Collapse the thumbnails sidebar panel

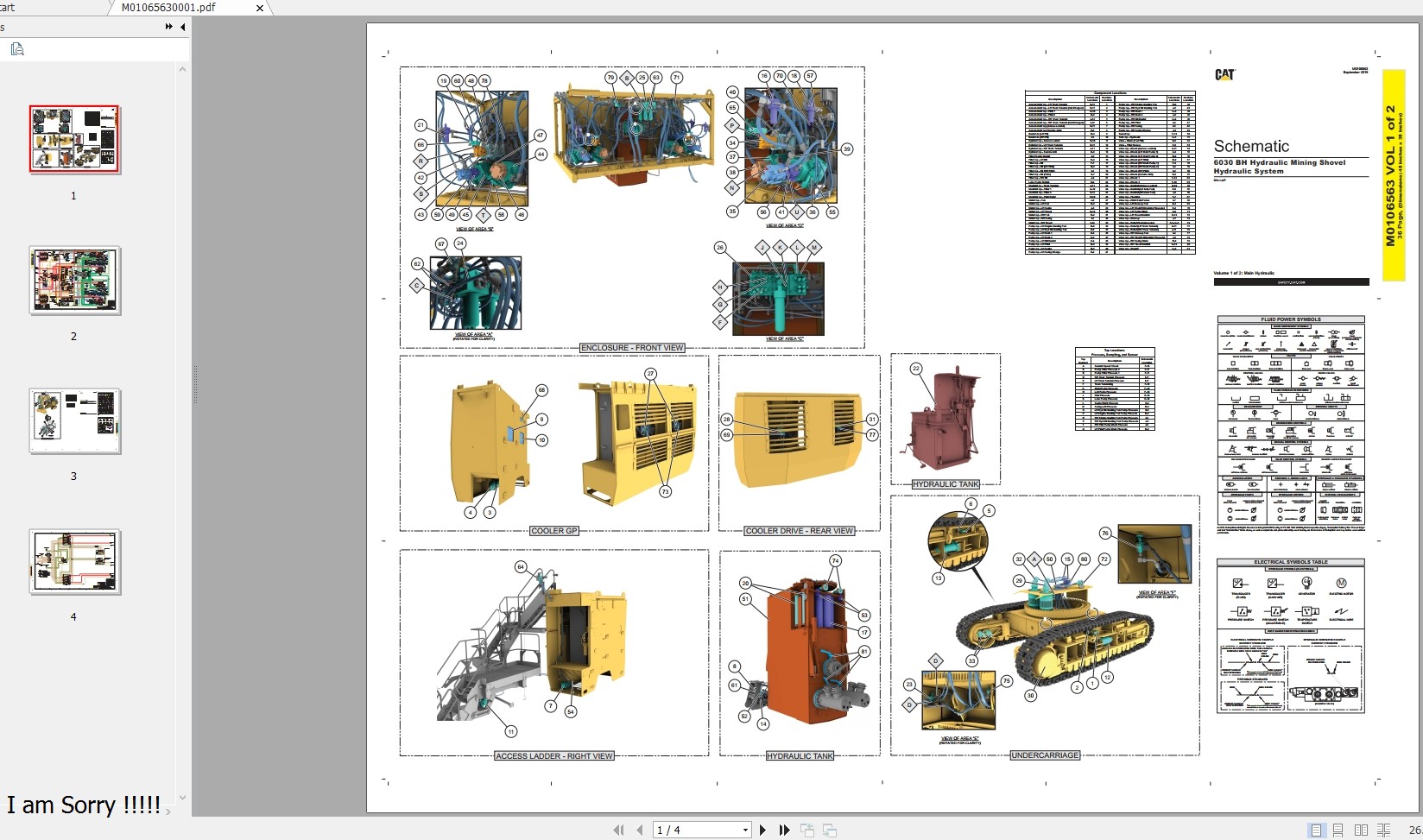coord(182,27)
